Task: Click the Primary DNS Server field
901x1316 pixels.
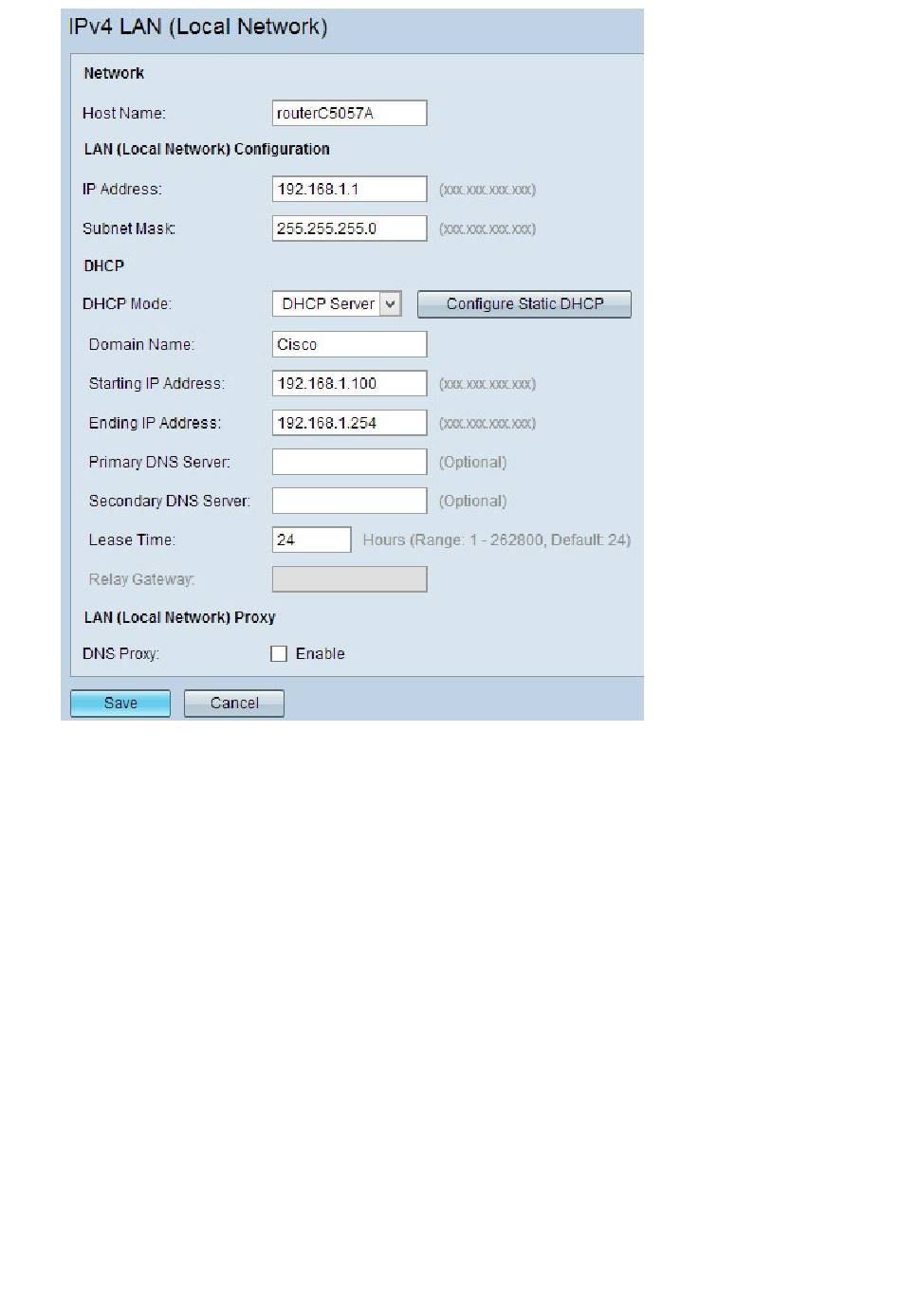Action: pos(349,462)
